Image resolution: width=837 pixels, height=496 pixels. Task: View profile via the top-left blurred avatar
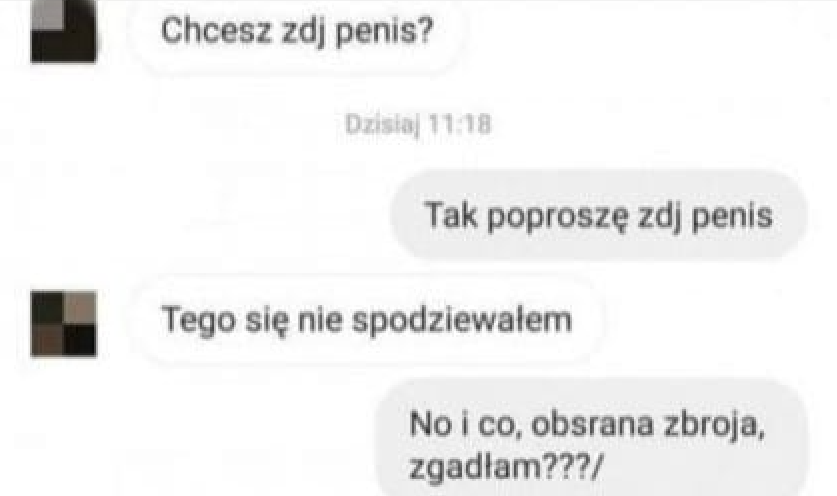[x=64, y=32]
